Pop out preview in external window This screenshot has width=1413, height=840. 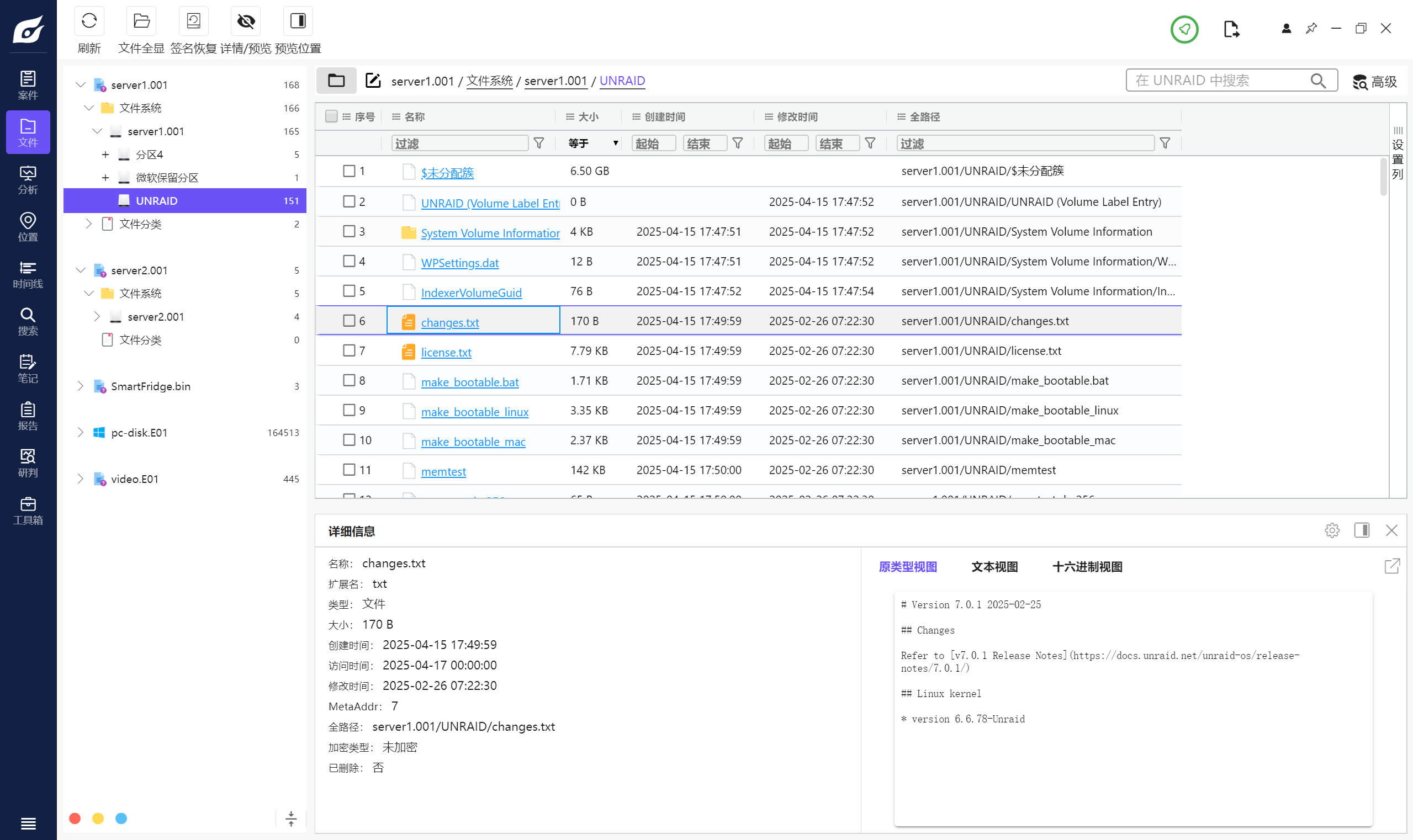[x=1392, y=566]
